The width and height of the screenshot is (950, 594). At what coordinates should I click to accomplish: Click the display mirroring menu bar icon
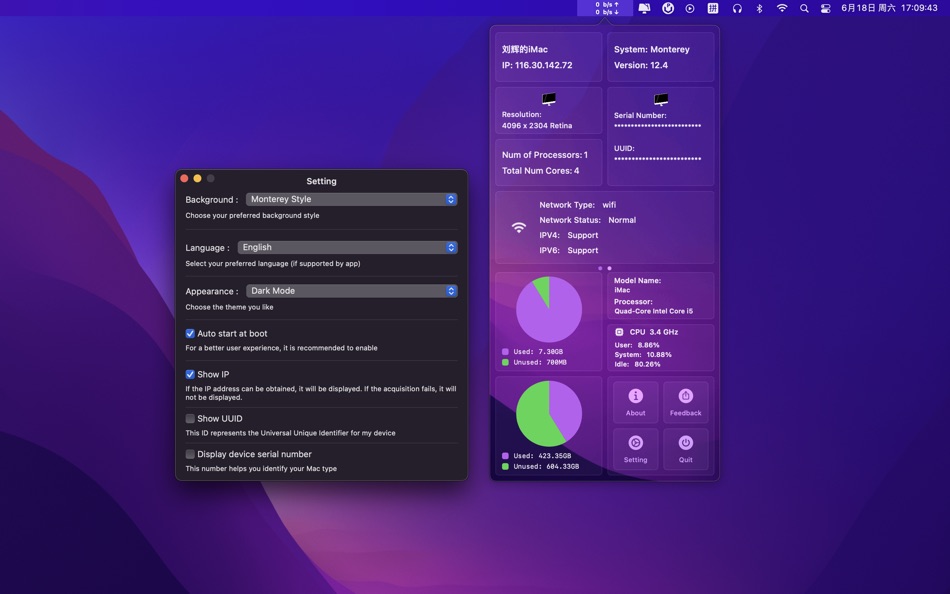644,8
